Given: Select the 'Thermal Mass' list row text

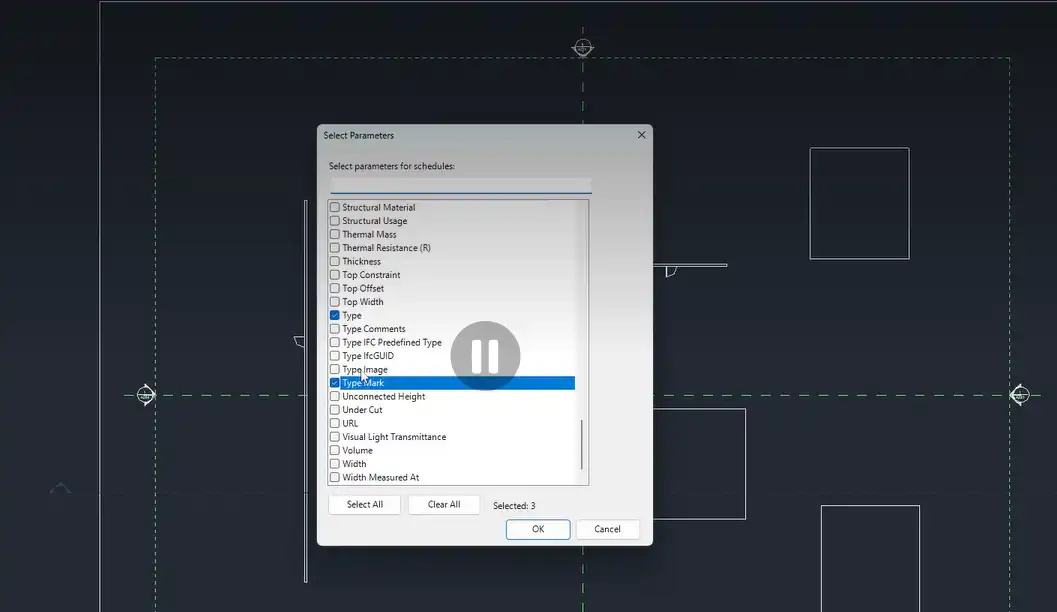Looking at the screenshot, I should coord(369,235).
